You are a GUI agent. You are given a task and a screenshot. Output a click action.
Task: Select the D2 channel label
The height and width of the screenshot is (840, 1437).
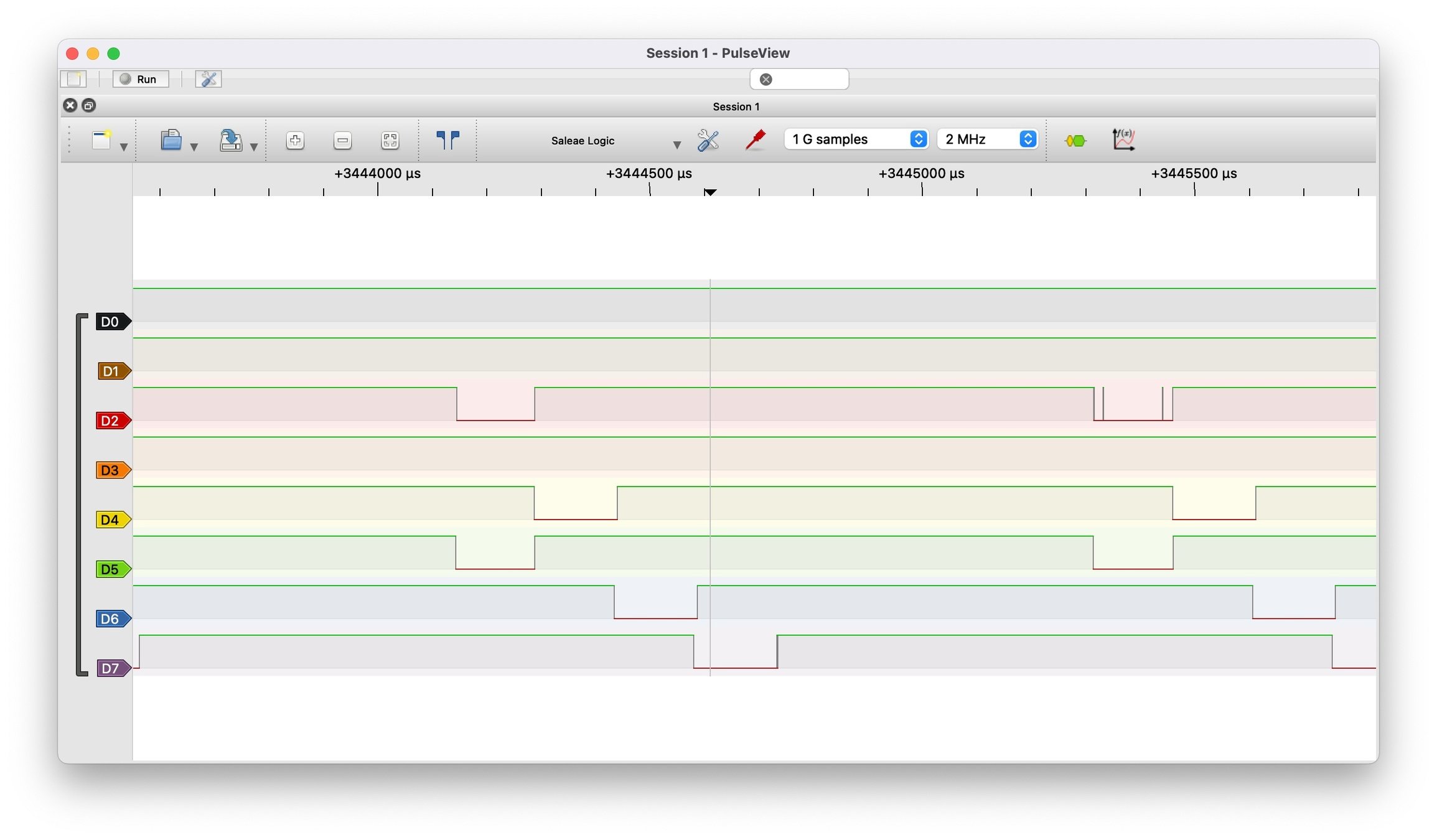coord(111,421)
